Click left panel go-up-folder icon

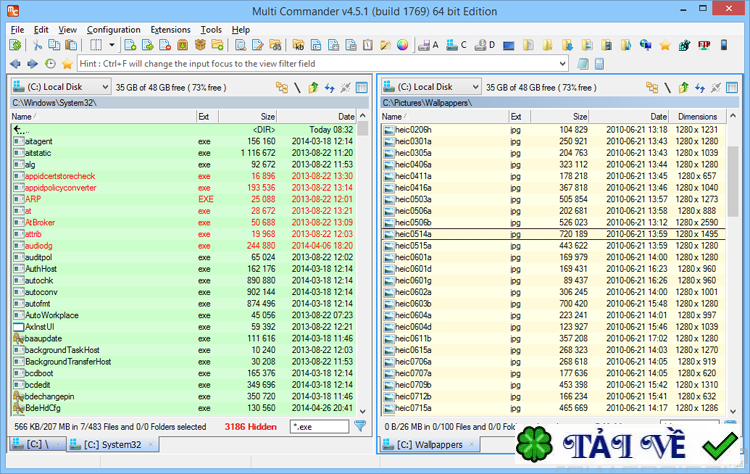click(313, 88)
